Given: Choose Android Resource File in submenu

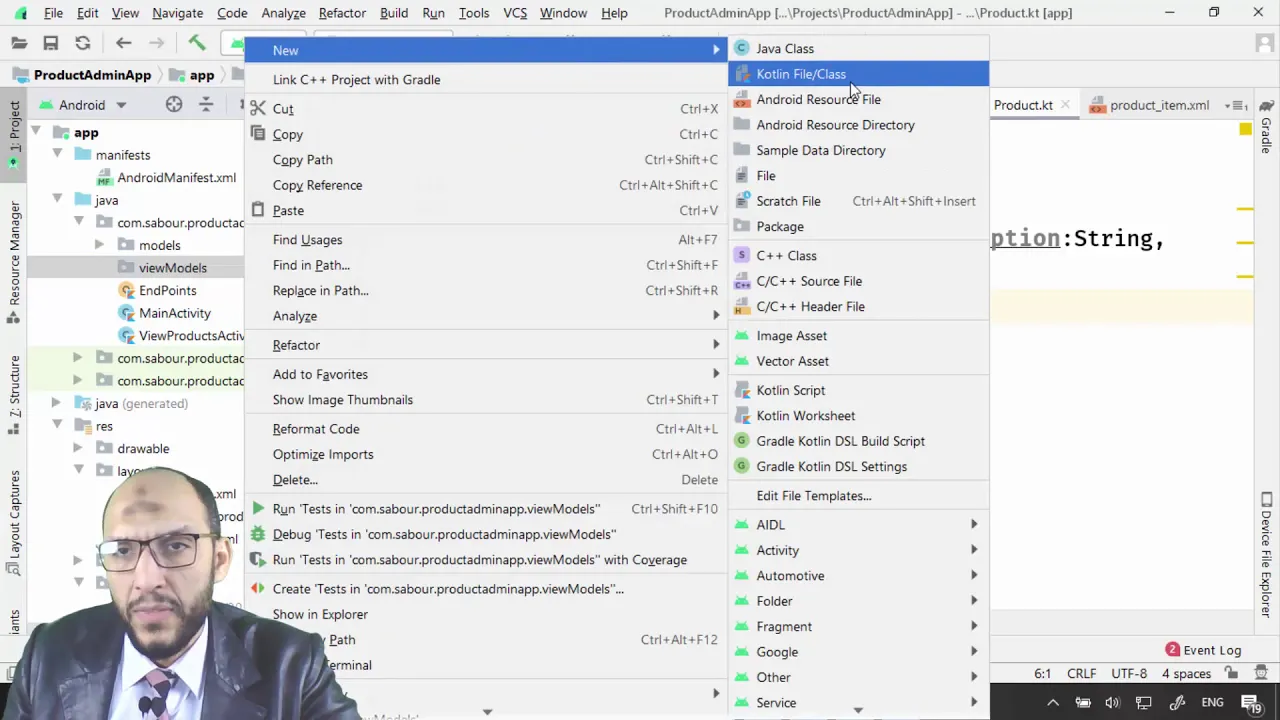Looking at the screenshot, I should [858, 99].
